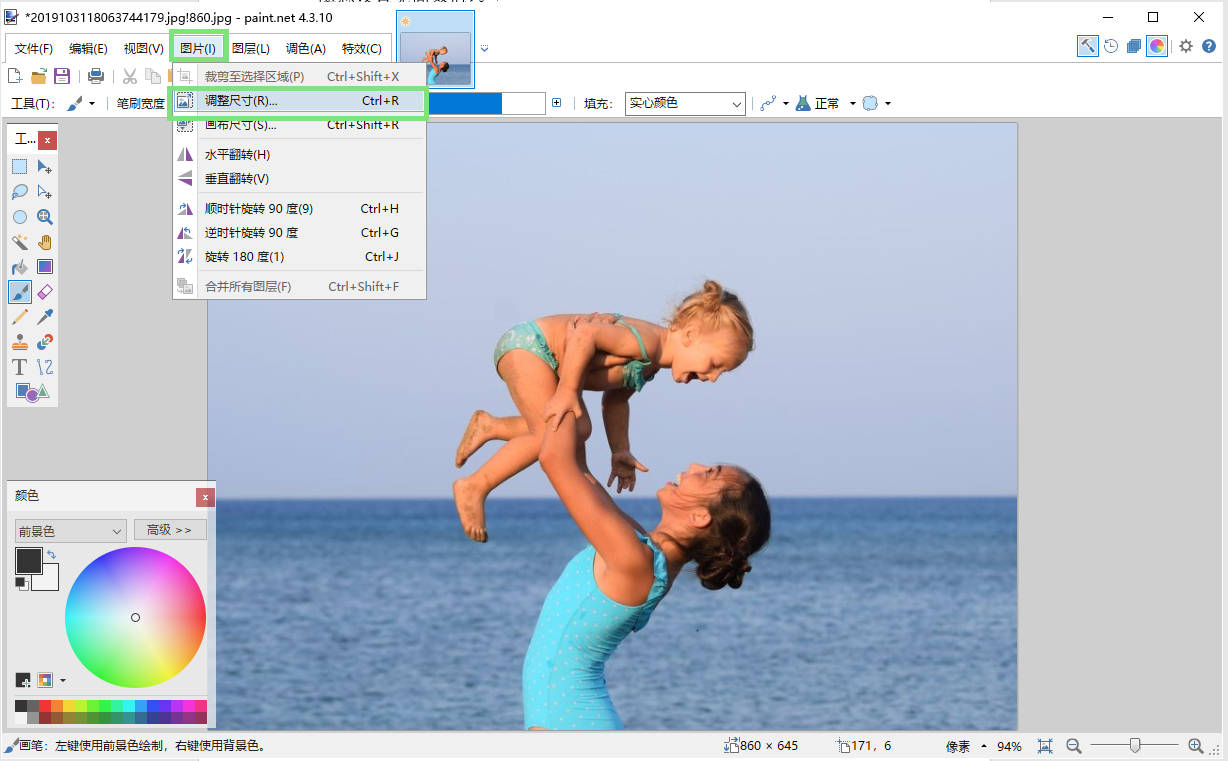Select the Eraser tool in toolbox
This screenshot has width=1228, height=761.
point(45,292)
